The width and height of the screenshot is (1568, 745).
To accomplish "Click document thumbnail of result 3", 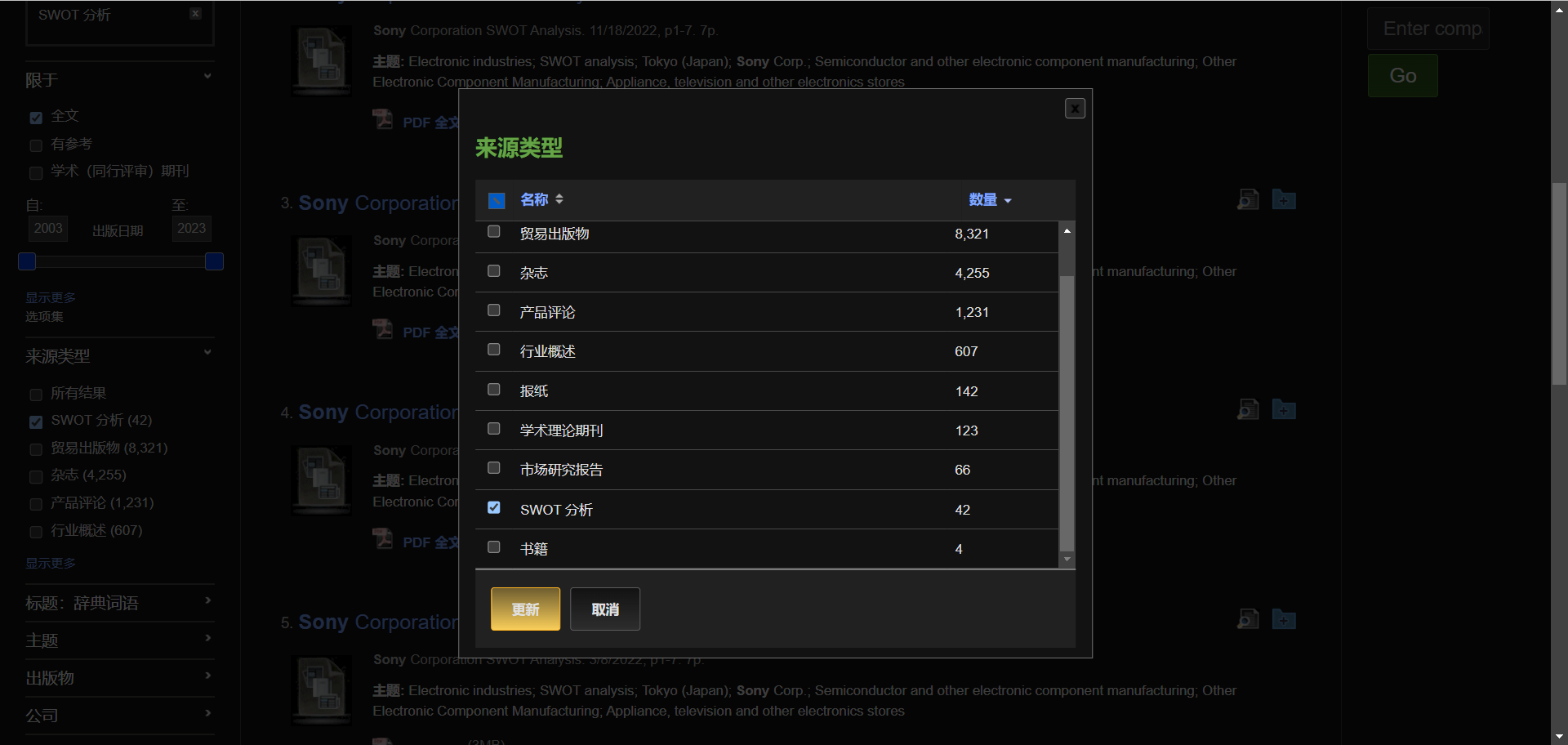I will click(322, 270).
